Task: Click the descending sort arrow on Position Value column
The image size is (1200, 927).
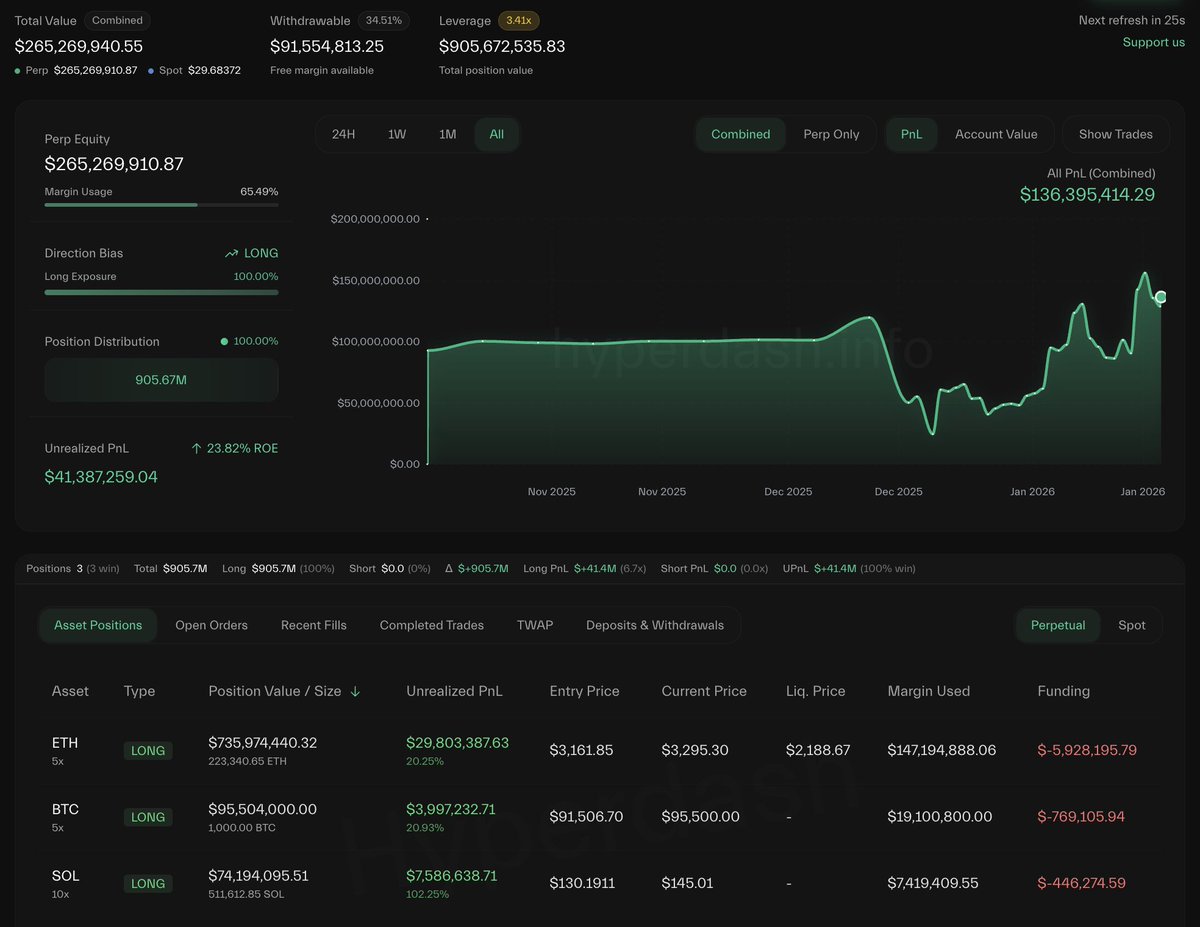Action: [357, 690]
